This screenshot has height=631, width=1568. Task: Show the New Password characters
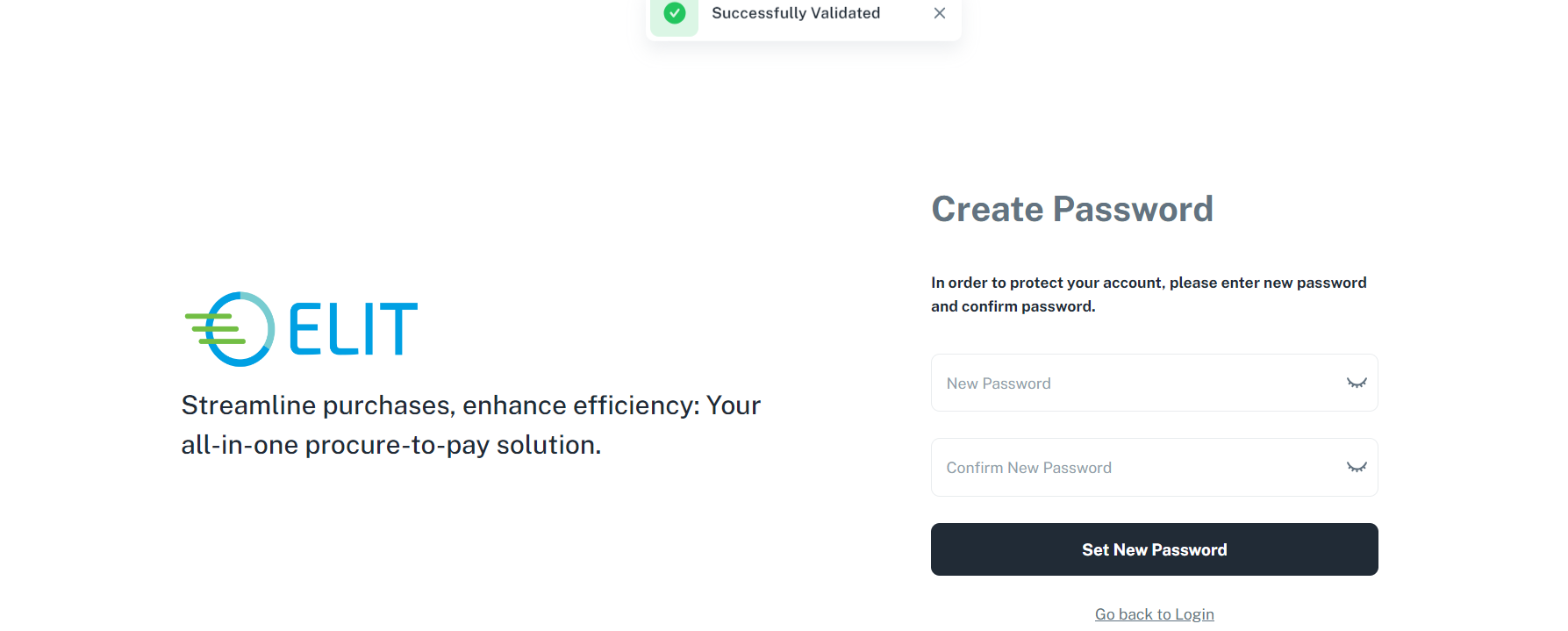coord(1357,383)
